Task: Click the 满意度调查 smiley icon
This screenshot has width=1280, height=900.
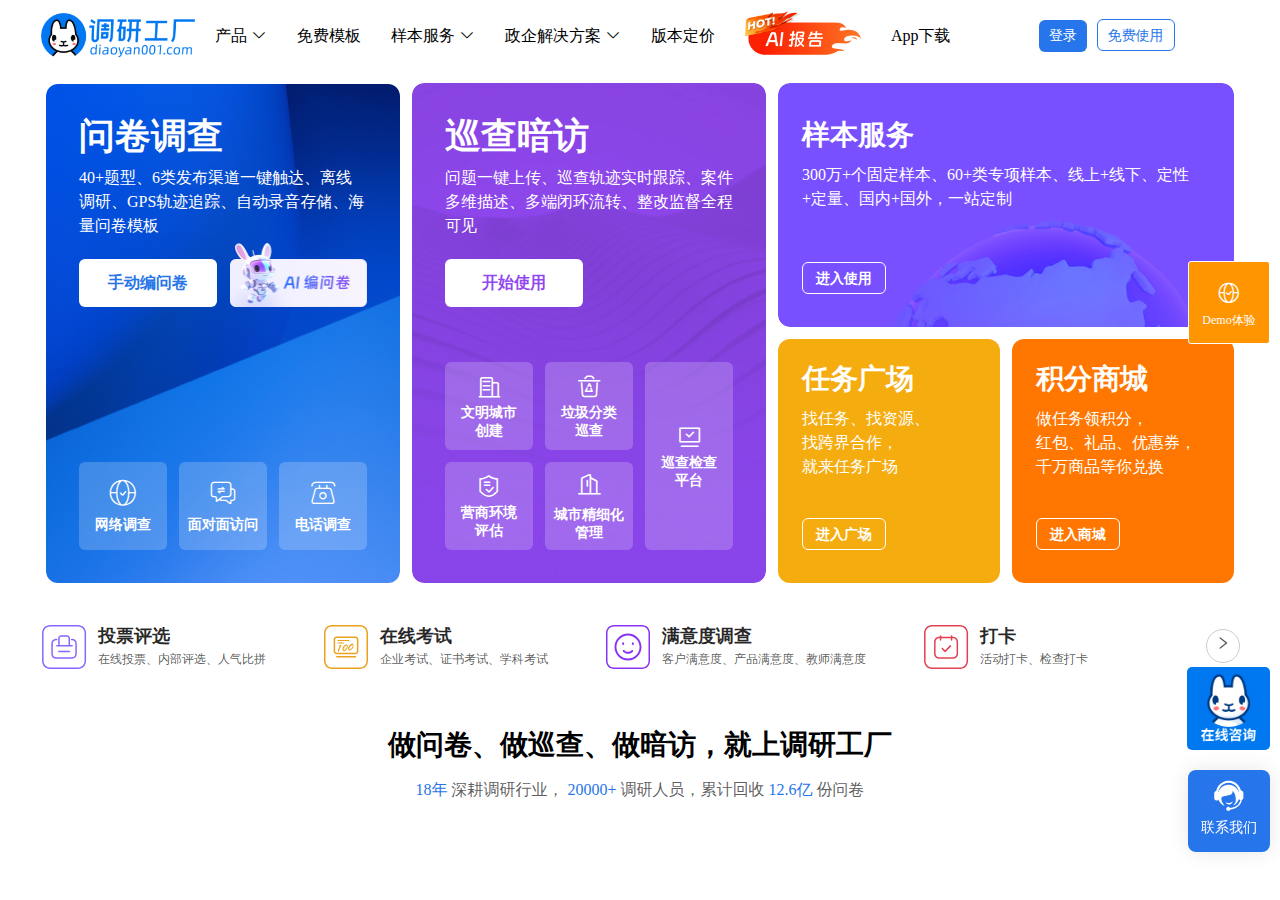Action: 628,647
